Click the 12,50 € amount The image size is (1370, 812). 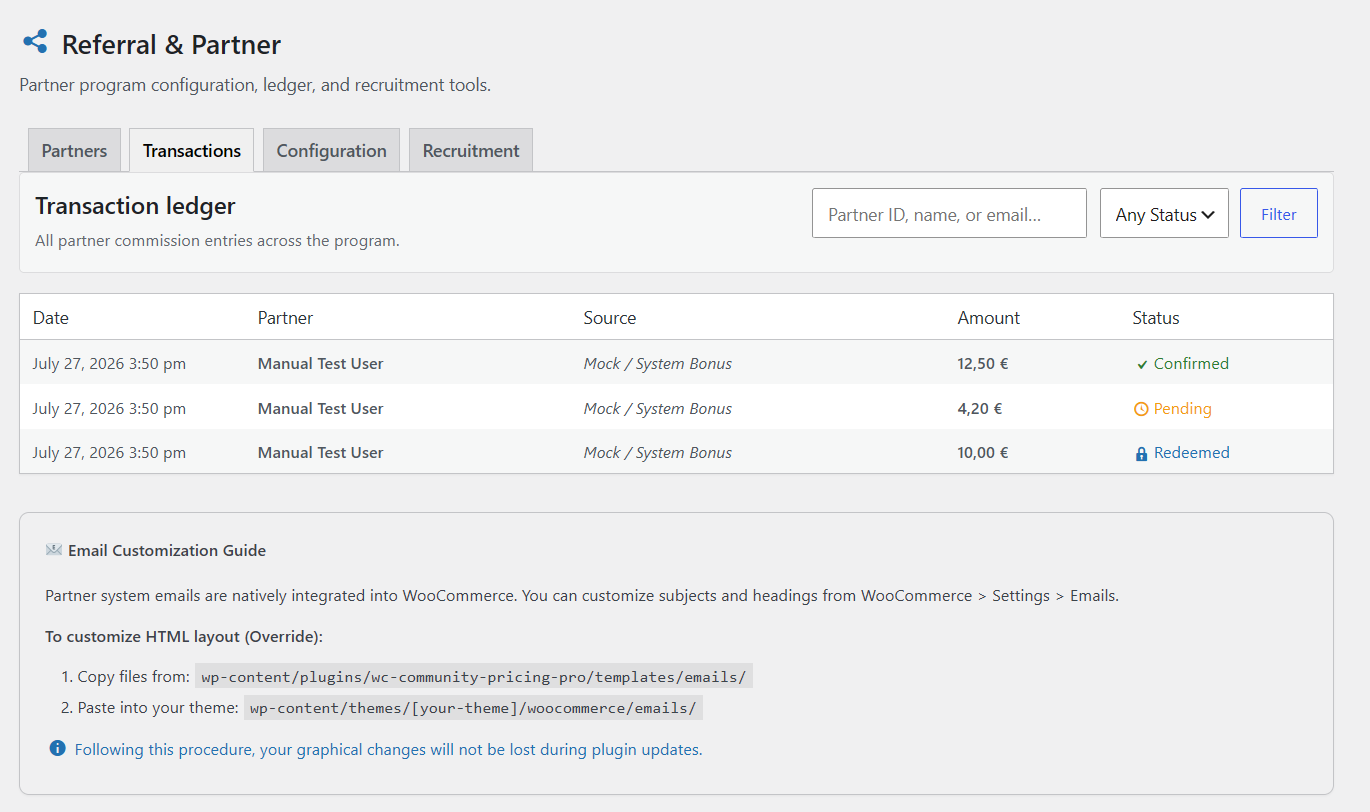pyautogui.click(x=983, y=364)
